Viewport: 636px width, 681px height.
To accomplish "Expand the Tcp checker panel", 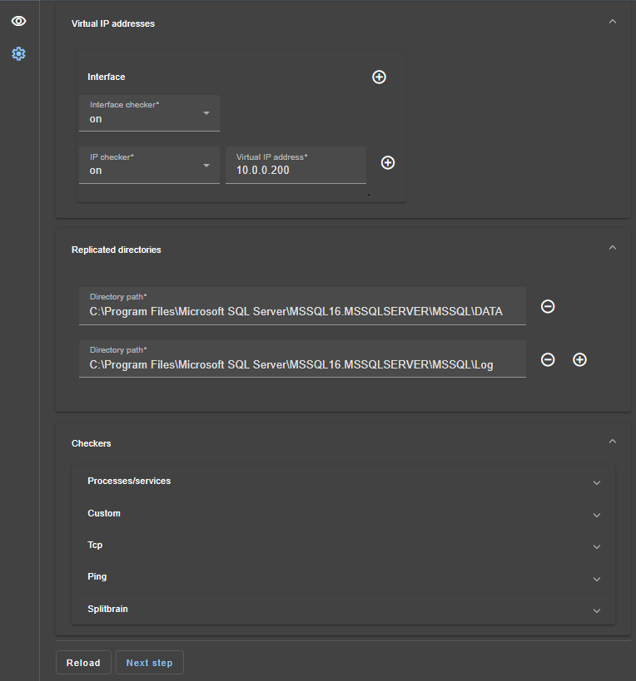I will click(596, 546).
